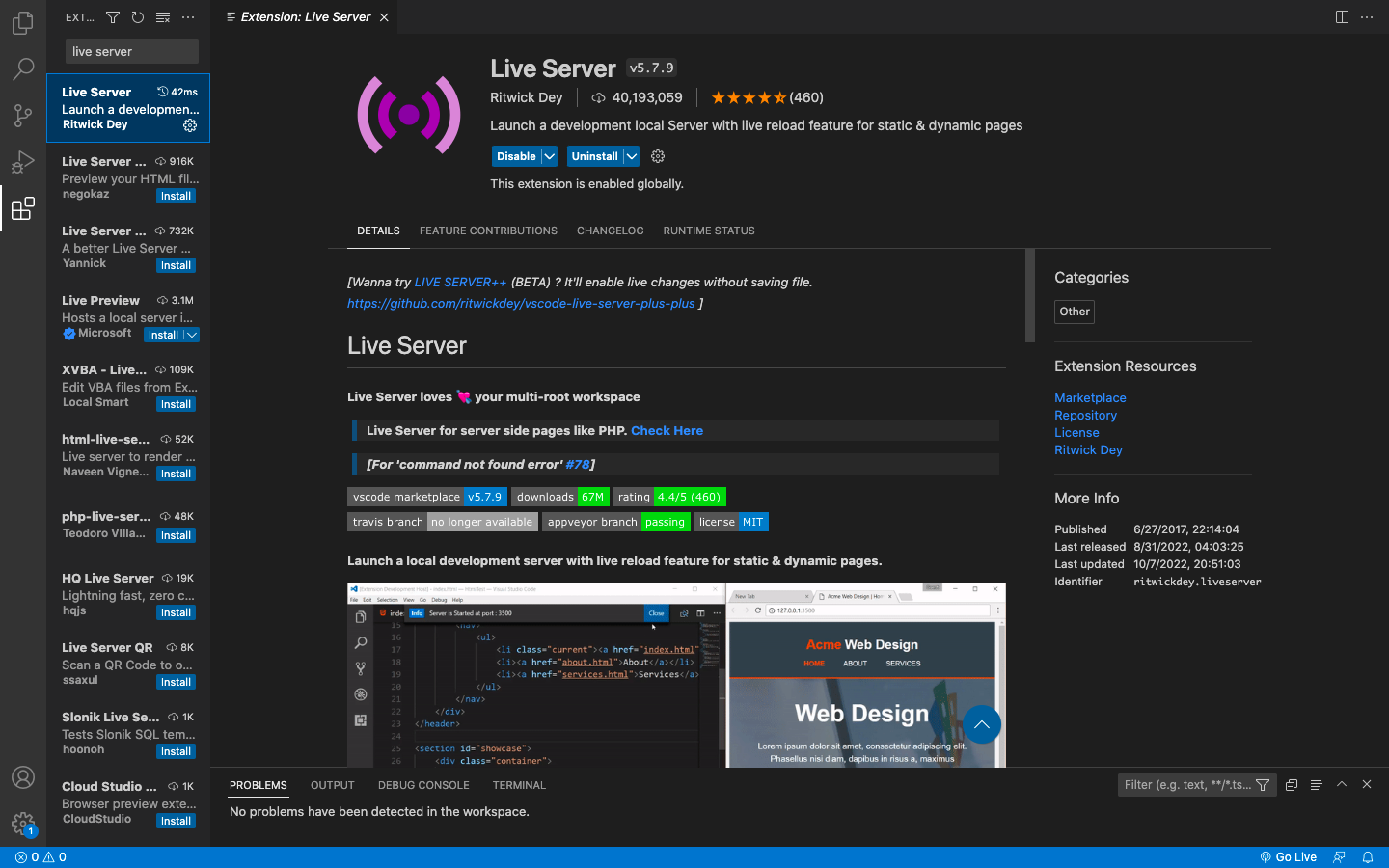Filter extensions using funnel icon
Viewport: 1389px width, 868px height.
pyautogui.click(x=113, y=17)
